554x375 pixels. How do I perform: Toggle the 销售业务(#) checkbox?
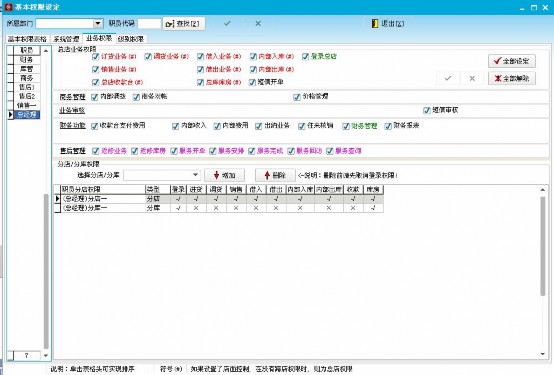pos(95,69)
